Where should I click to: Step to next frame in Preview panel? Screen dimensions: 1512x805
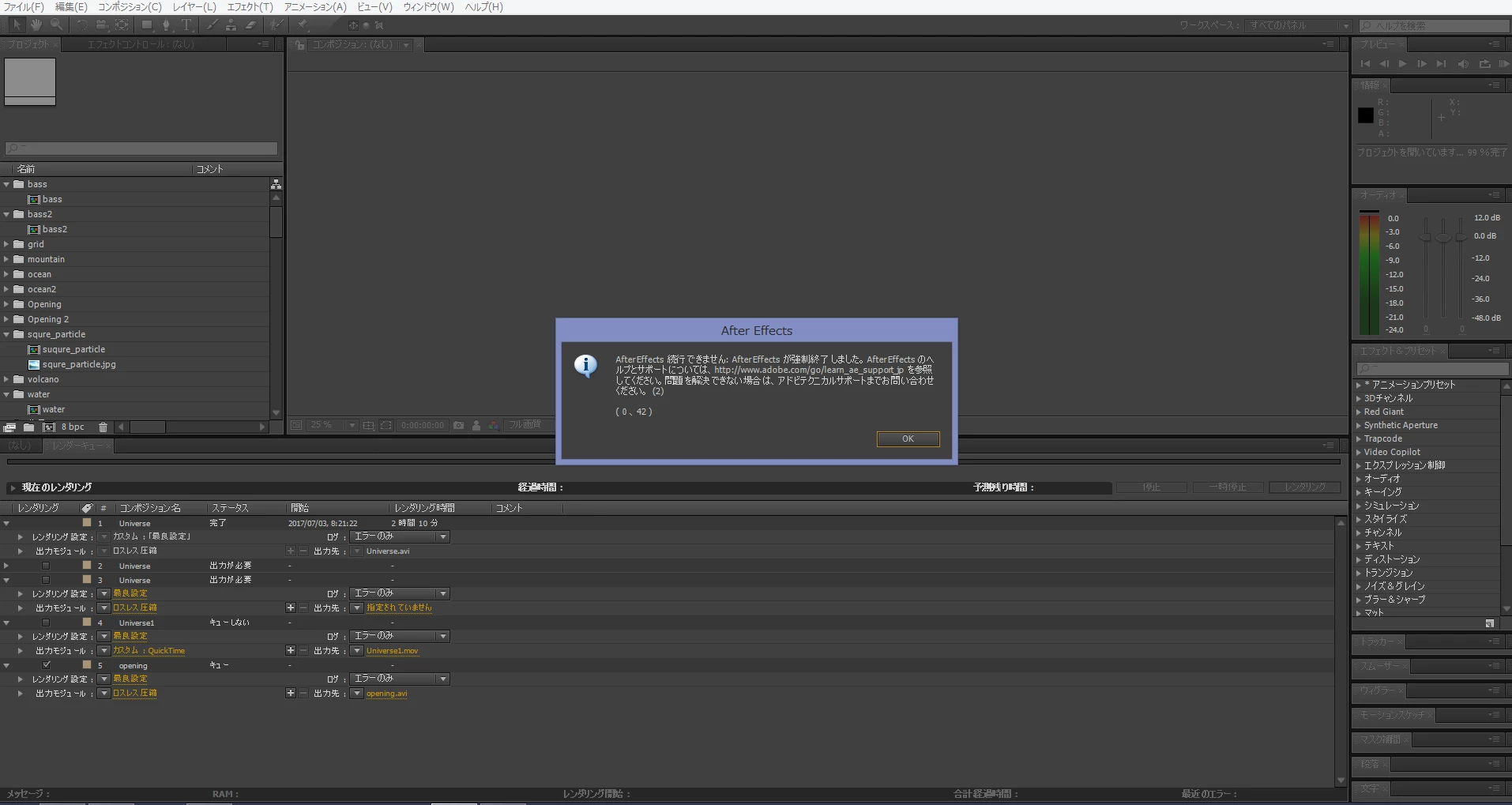[x=1422, y=64]
